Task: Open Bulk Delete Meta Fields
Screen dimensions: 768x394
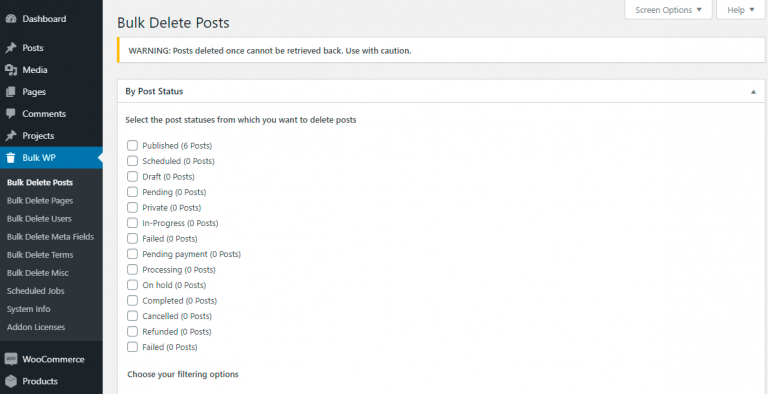Action: (50, 237)
